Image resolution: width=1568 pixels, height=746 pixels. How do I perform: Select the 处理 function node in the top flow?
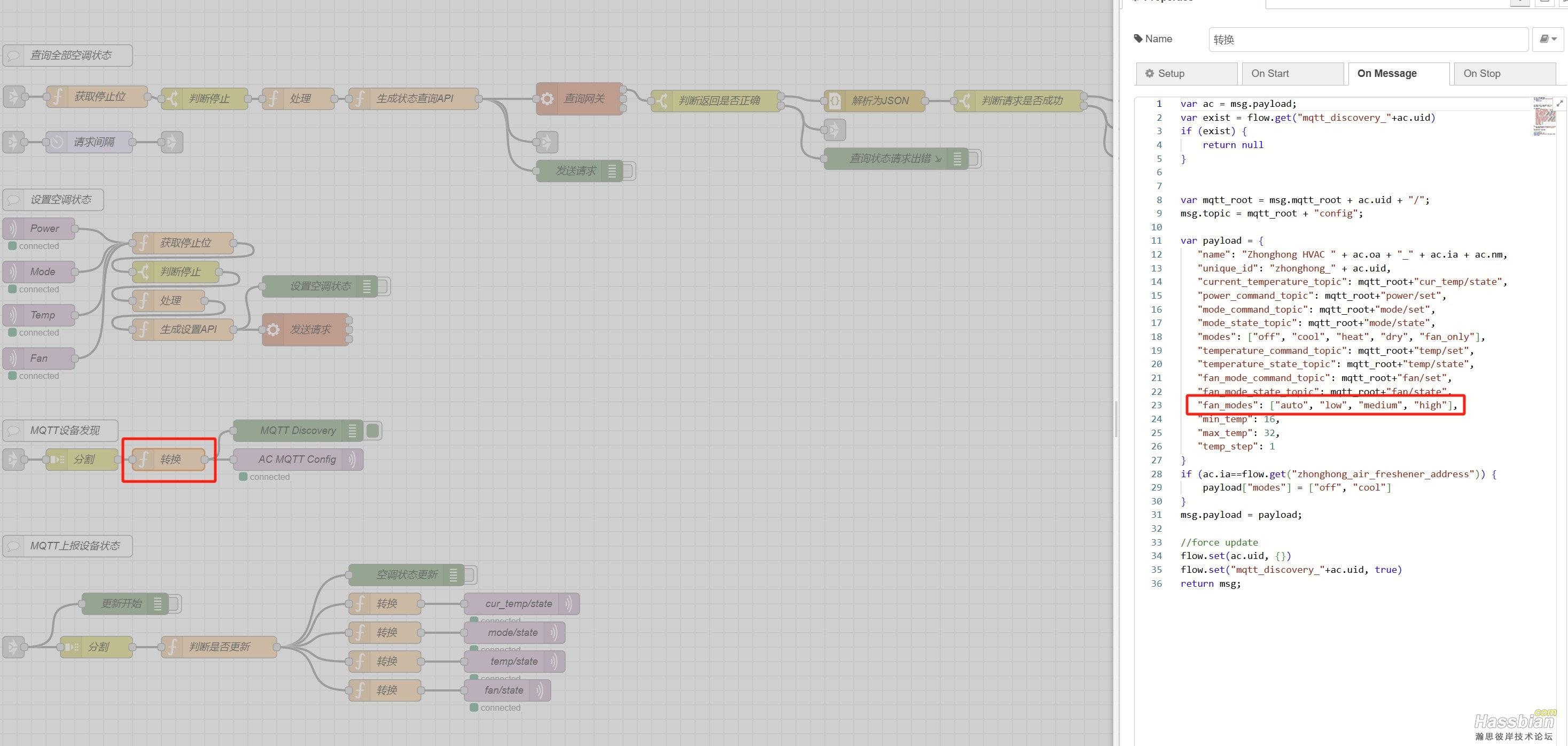click(298, 98)
